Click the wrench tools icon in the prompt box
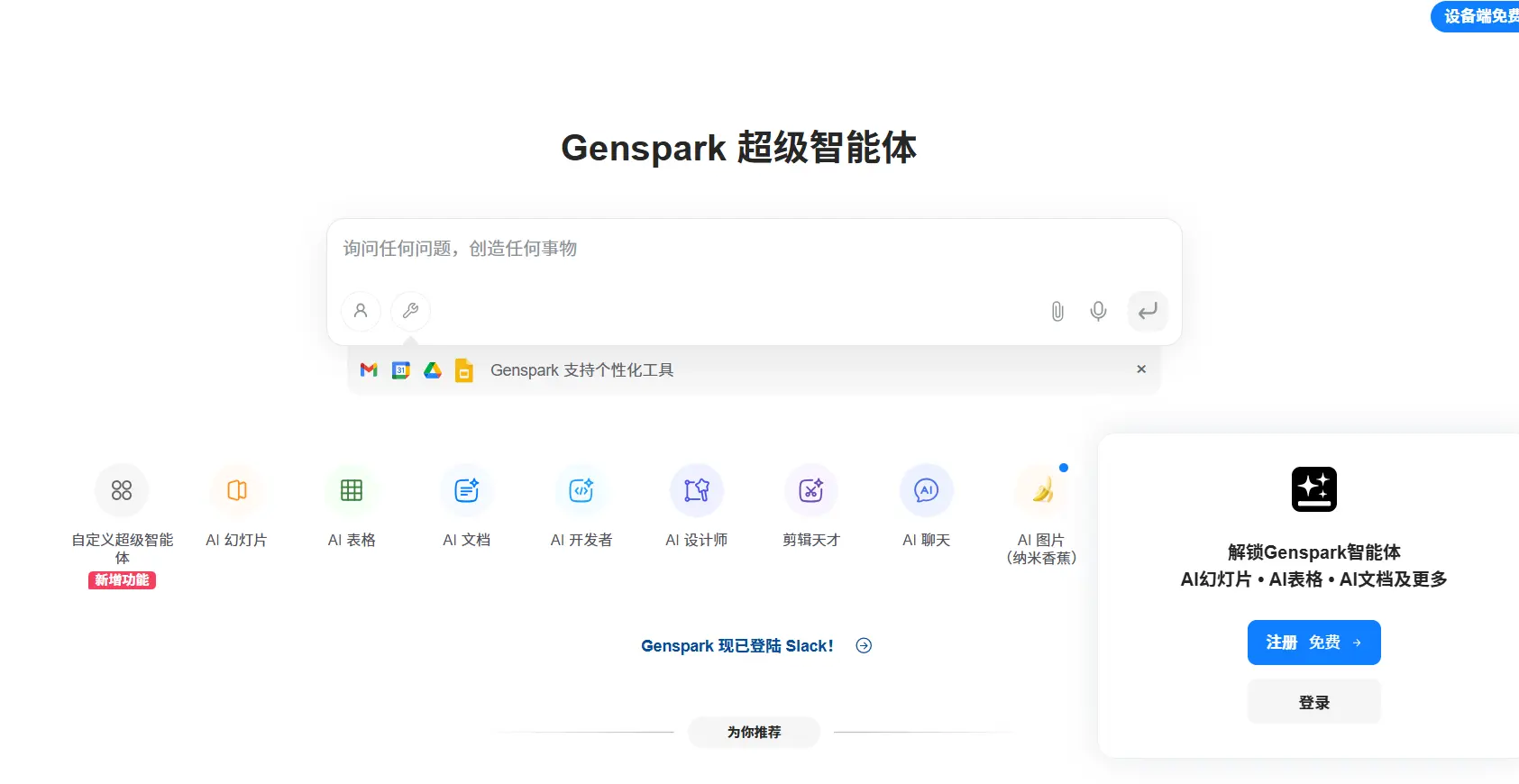The image size is (1519, 784). 410,311
